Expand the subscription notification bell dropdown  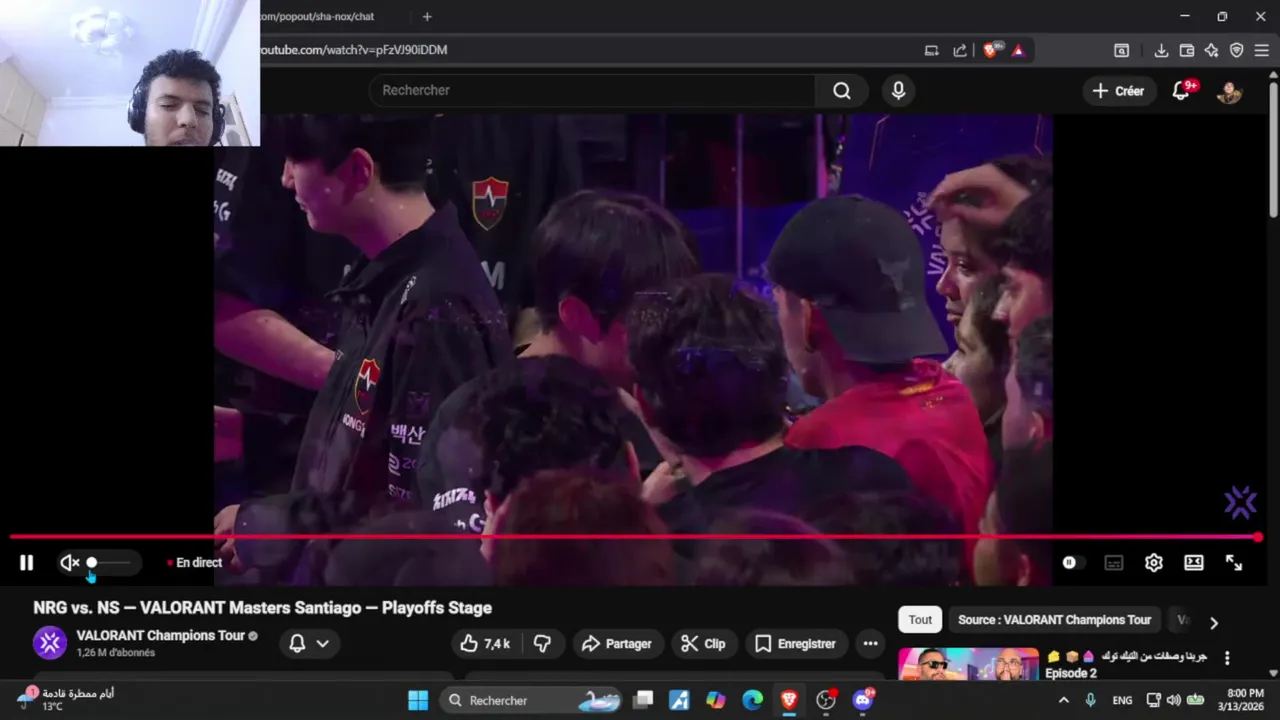[x=308, y=644]
